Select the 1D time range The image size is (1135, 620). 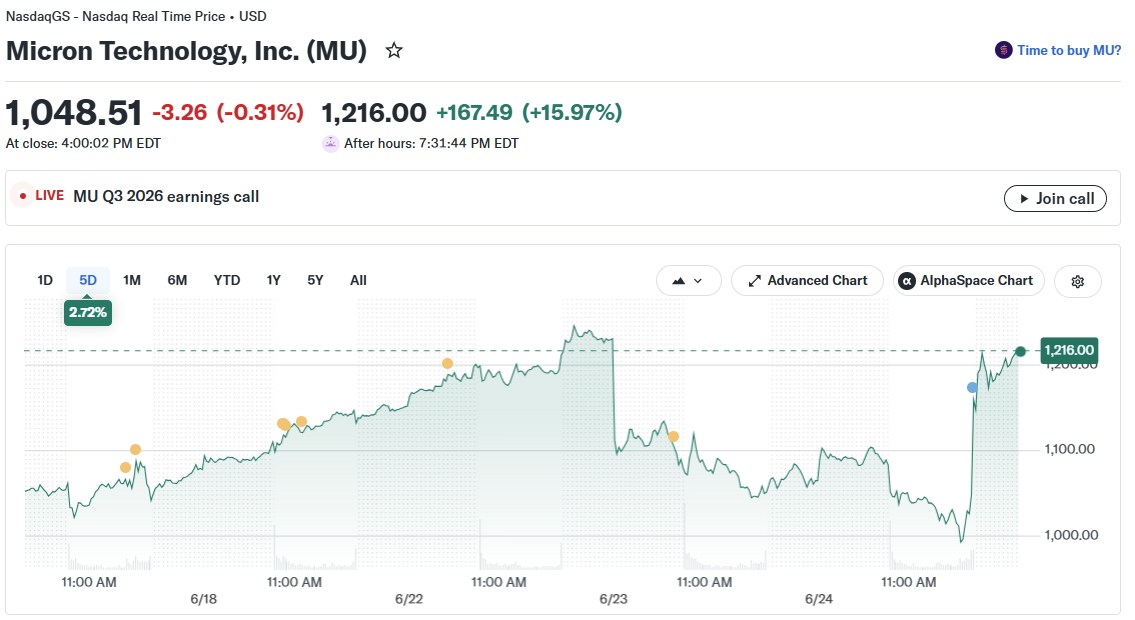pyautogui.click(x=45, y=281)
